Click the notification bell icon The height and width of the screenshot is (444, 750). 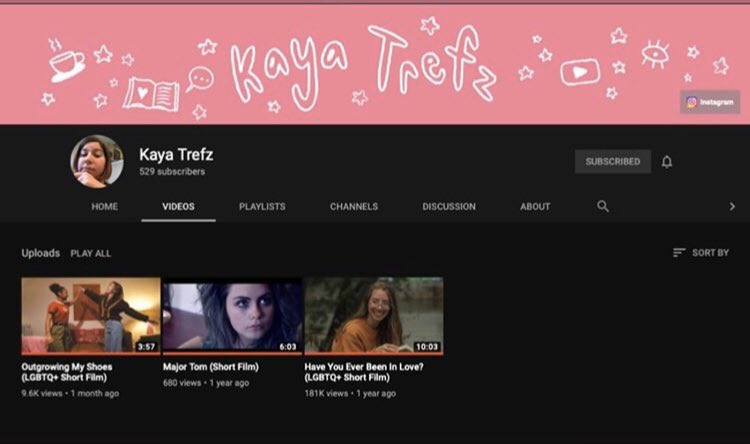(x=667, y=162)
